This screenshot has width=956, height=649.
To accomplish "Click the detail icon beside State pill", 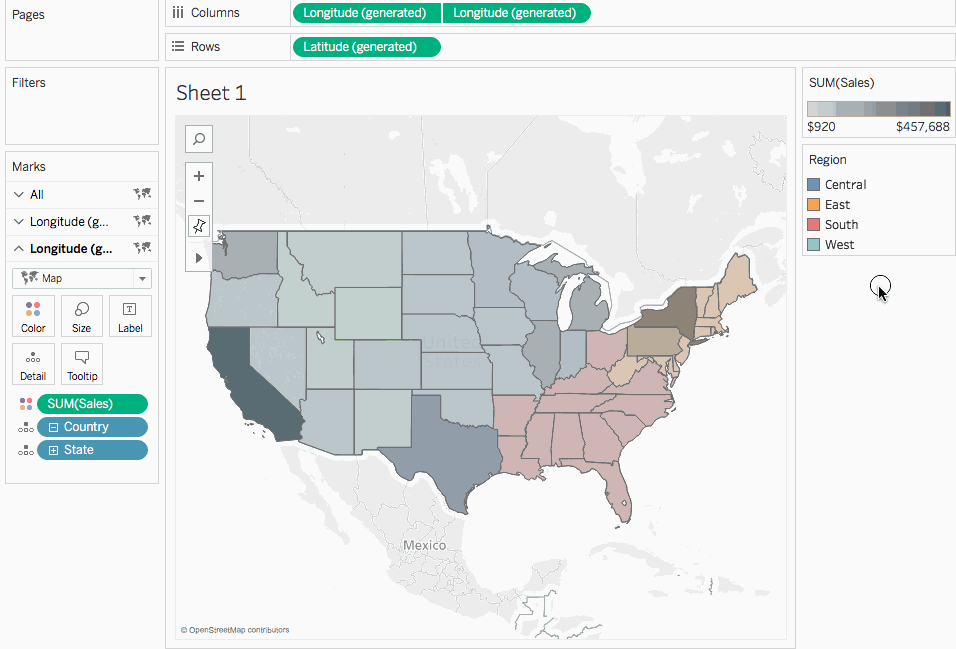I will click(x=26, y=450).
